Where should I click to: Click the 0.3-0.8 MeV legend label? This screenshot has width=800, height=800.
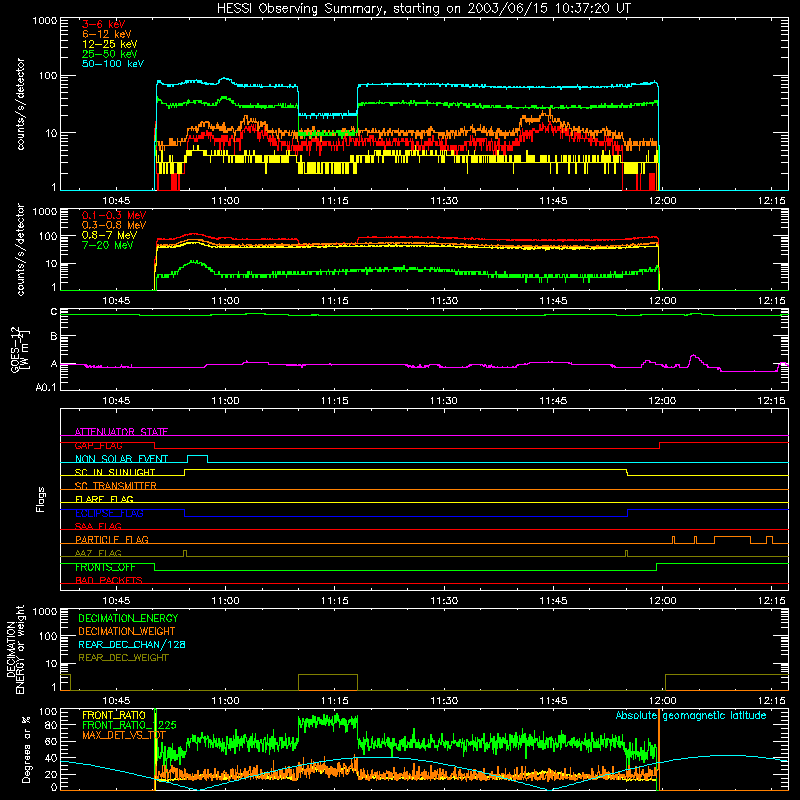[114, 225]
